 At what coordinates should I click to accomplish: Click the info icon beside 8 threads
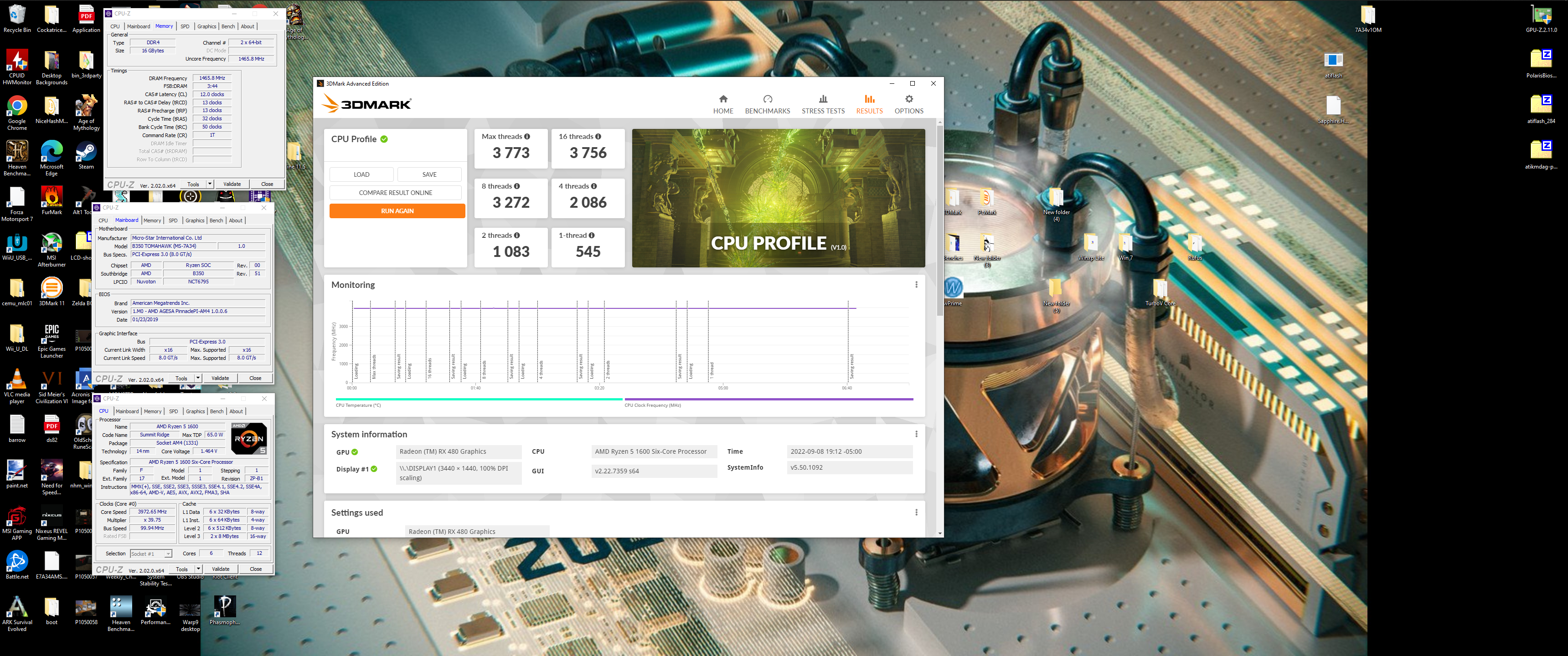coord(516,186)
